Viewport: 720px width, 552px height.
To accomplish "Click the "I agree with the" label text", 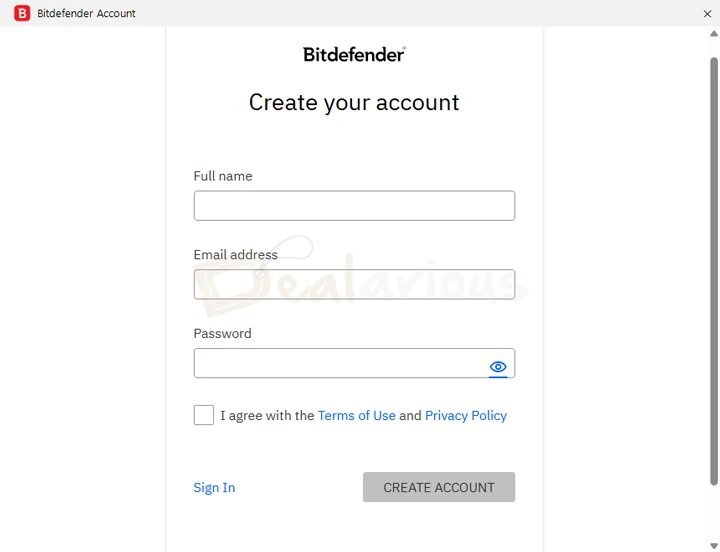I will [x=267, y=415].
